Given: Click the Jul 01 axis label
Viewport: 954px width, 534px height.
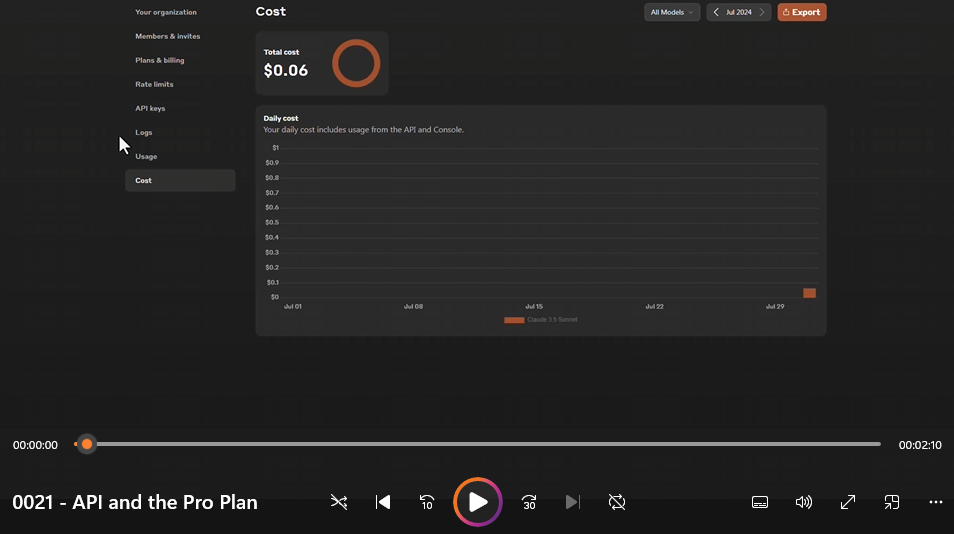Looking at the screenshot, I should point(293,307).
